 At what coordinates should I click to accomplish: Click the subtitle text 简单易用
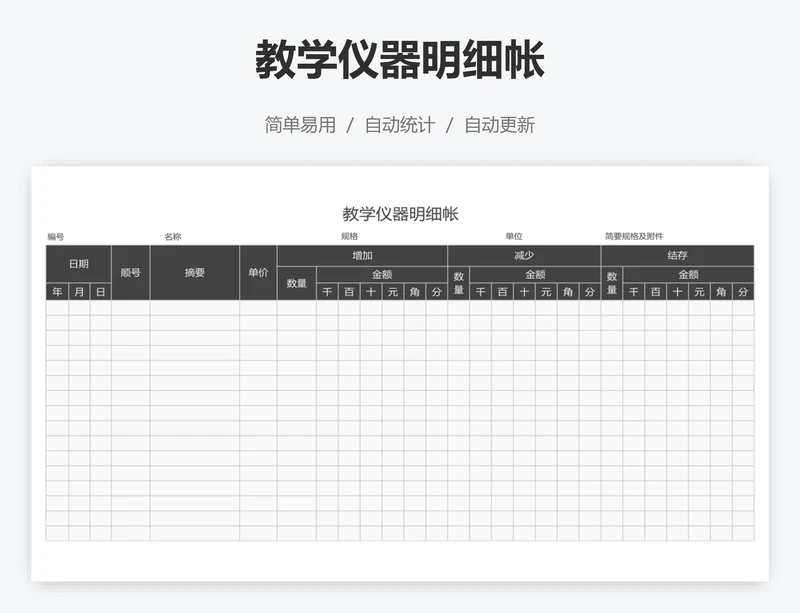tap(300, 125)
